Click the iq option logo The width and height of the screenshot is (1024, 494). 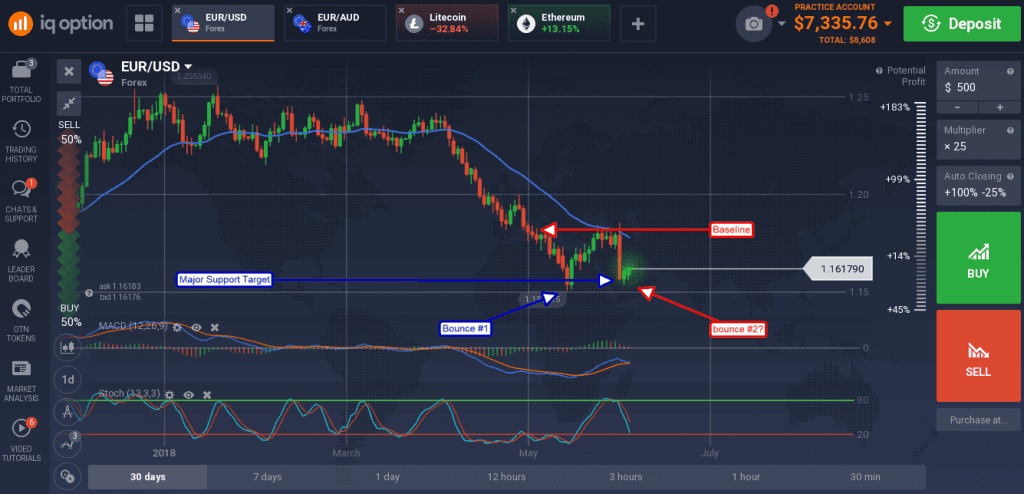click(x=60, y=24)
